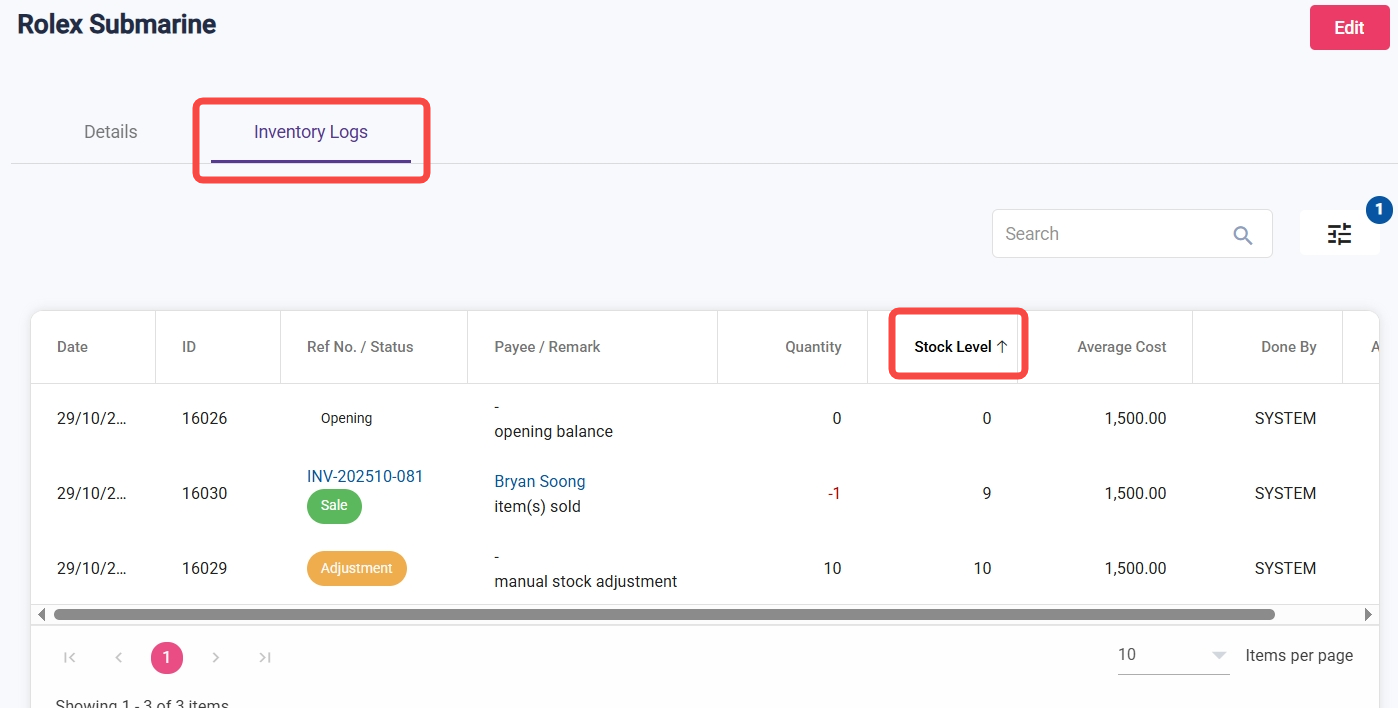Click the horizontal scrollbar right arrow
1398x708 pixels.
(x=1369, y=614)
